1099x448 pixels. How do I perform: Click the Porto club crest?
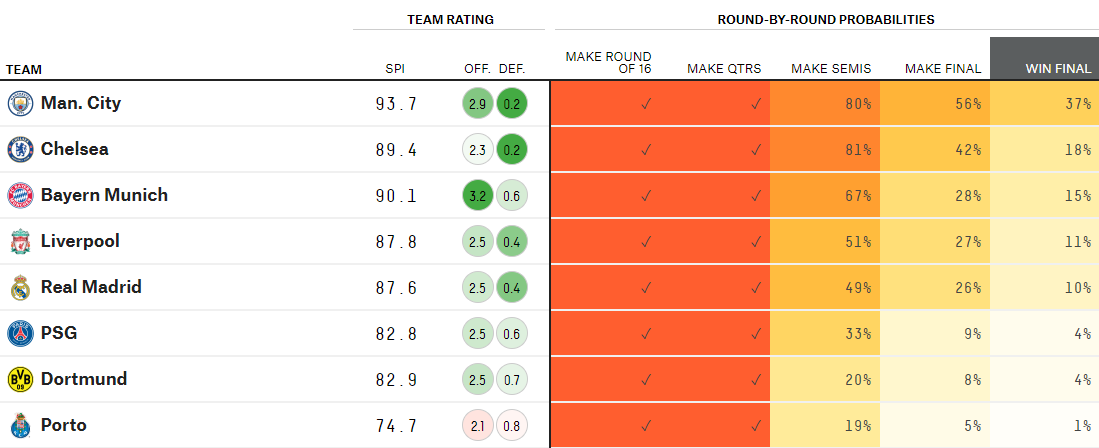(20, 425)
